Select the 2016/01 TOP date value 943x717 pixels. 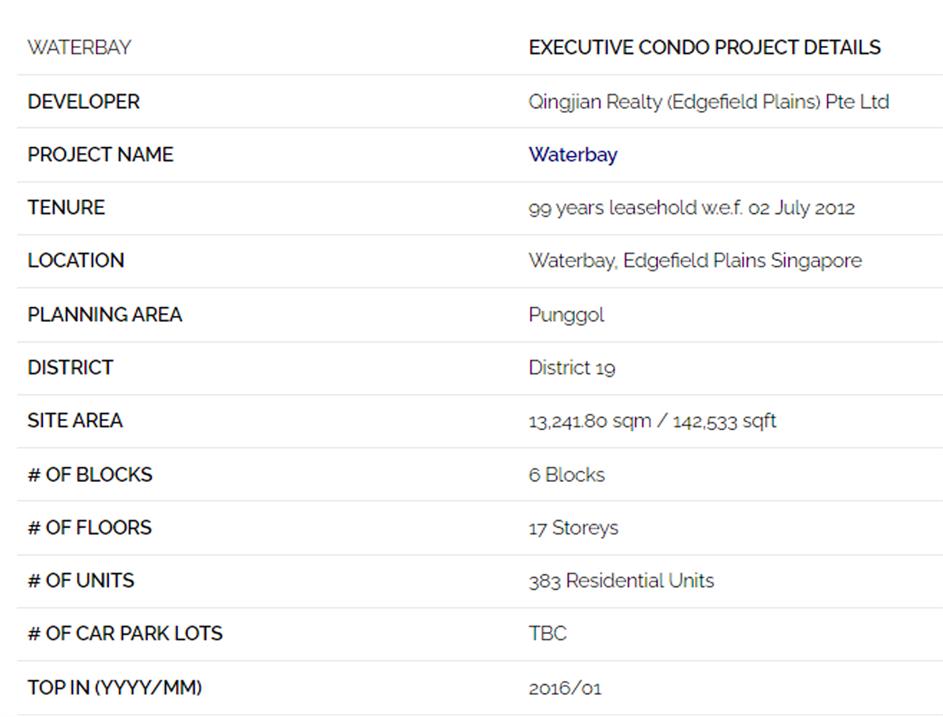[x=565, y=688]
